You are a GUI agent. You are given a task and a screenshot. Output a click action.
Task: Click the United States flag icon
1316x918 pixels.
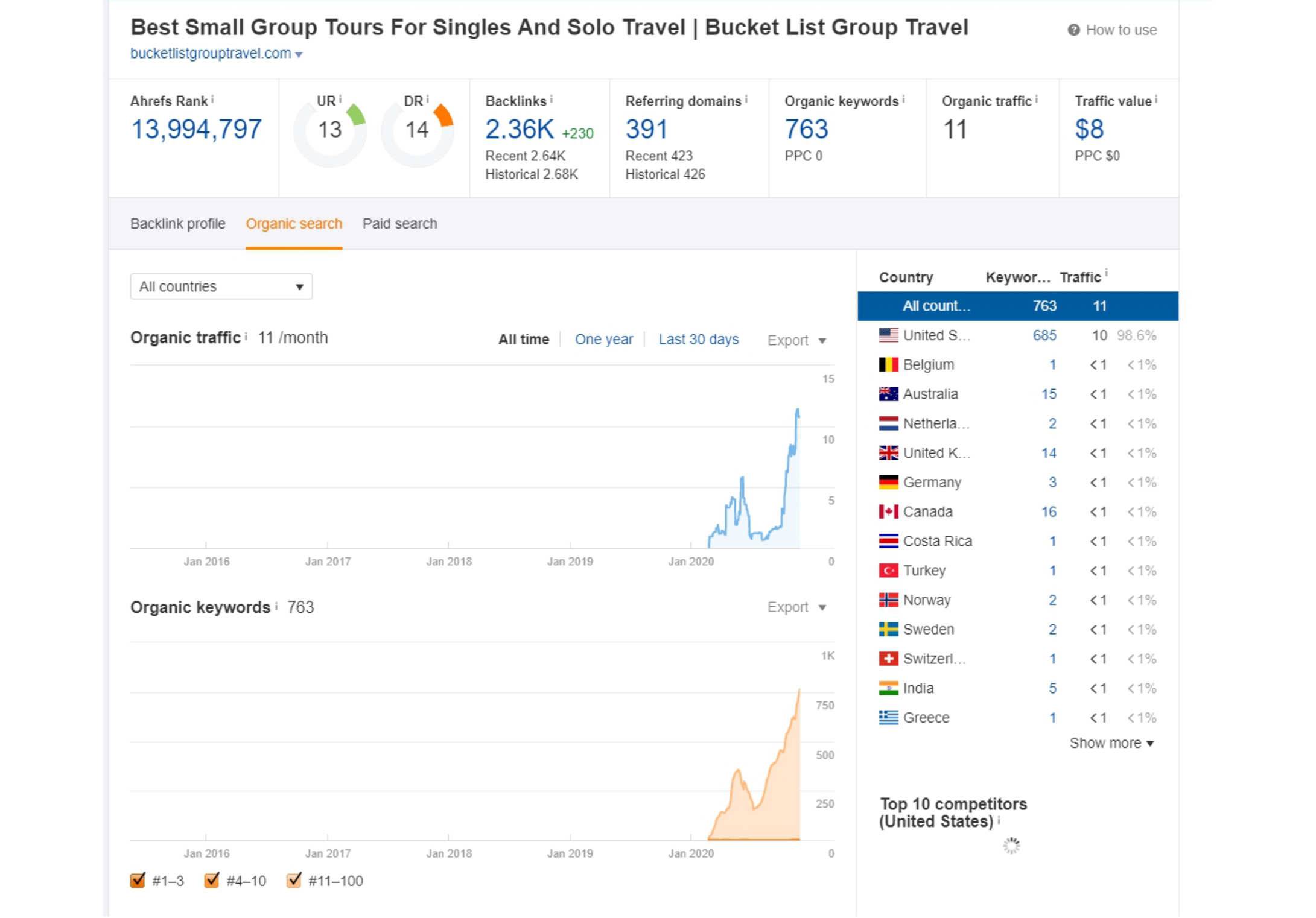pyautogui.click(x=888, y=335)
